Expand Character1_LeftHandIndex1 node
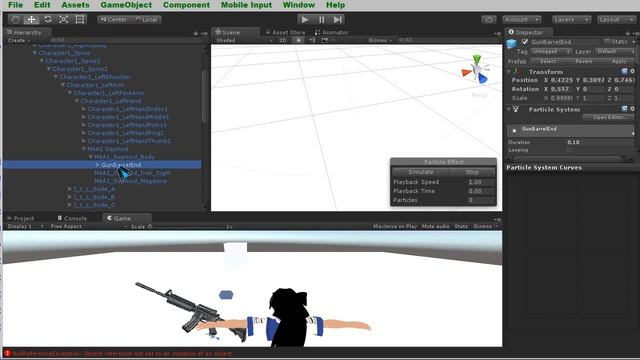 click(x=84, y=109)
